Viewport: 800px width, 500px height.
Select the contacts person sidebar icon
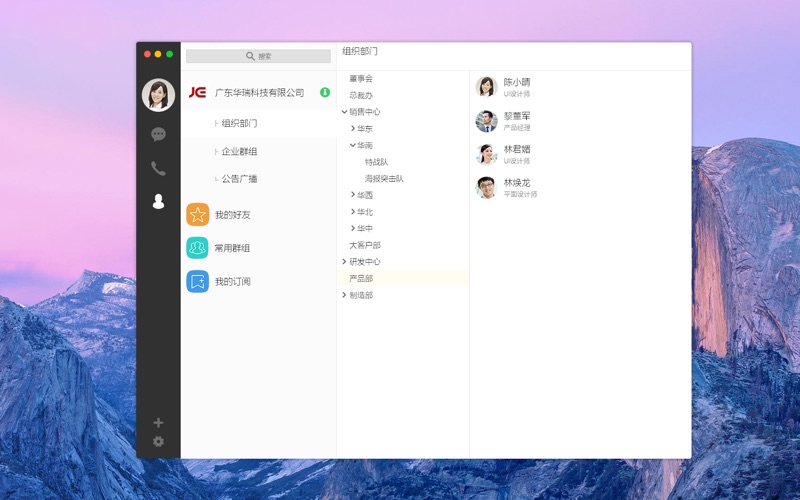(x=158, y=201)
